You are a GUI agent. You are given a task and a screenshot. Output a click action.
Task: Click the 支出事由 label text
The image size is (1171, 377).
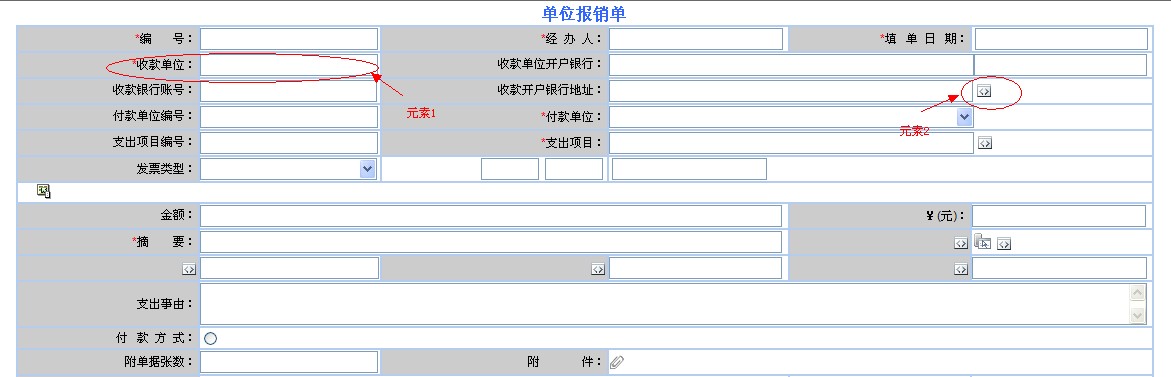pos(164,304)
